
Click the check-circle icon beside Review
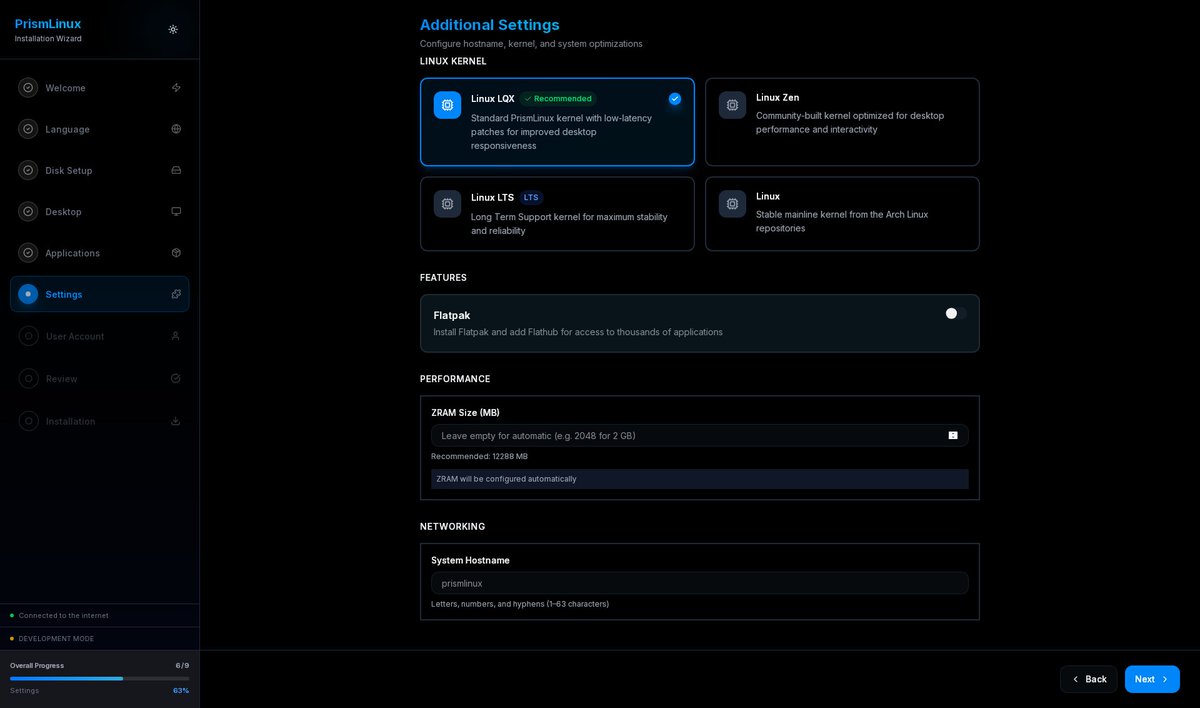pos(176,379)
